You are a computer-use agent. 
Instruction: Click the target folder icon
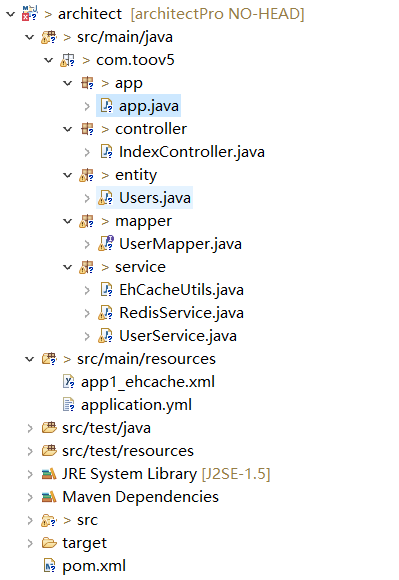coord(49,543)
